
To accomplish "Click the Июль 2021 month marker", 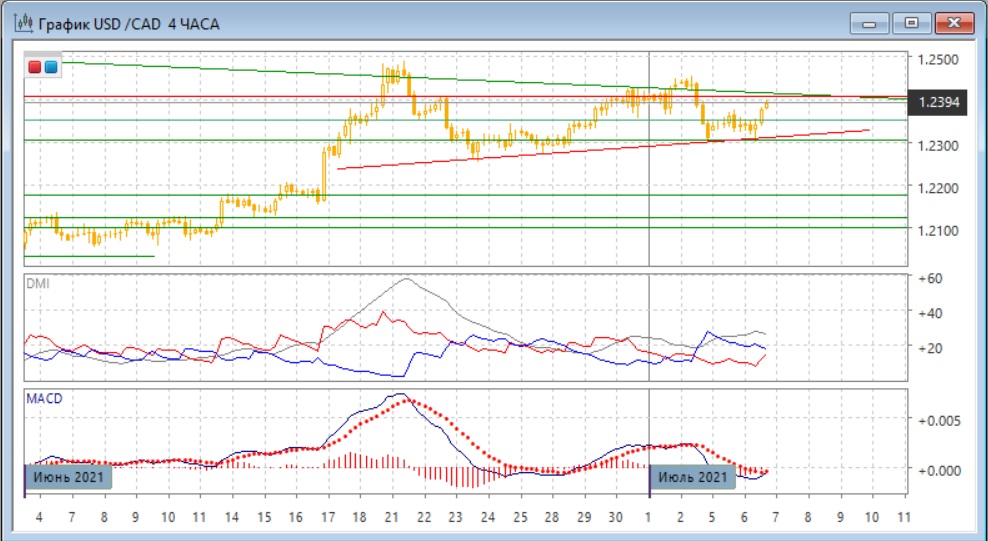I will click(x=694, y=478).
